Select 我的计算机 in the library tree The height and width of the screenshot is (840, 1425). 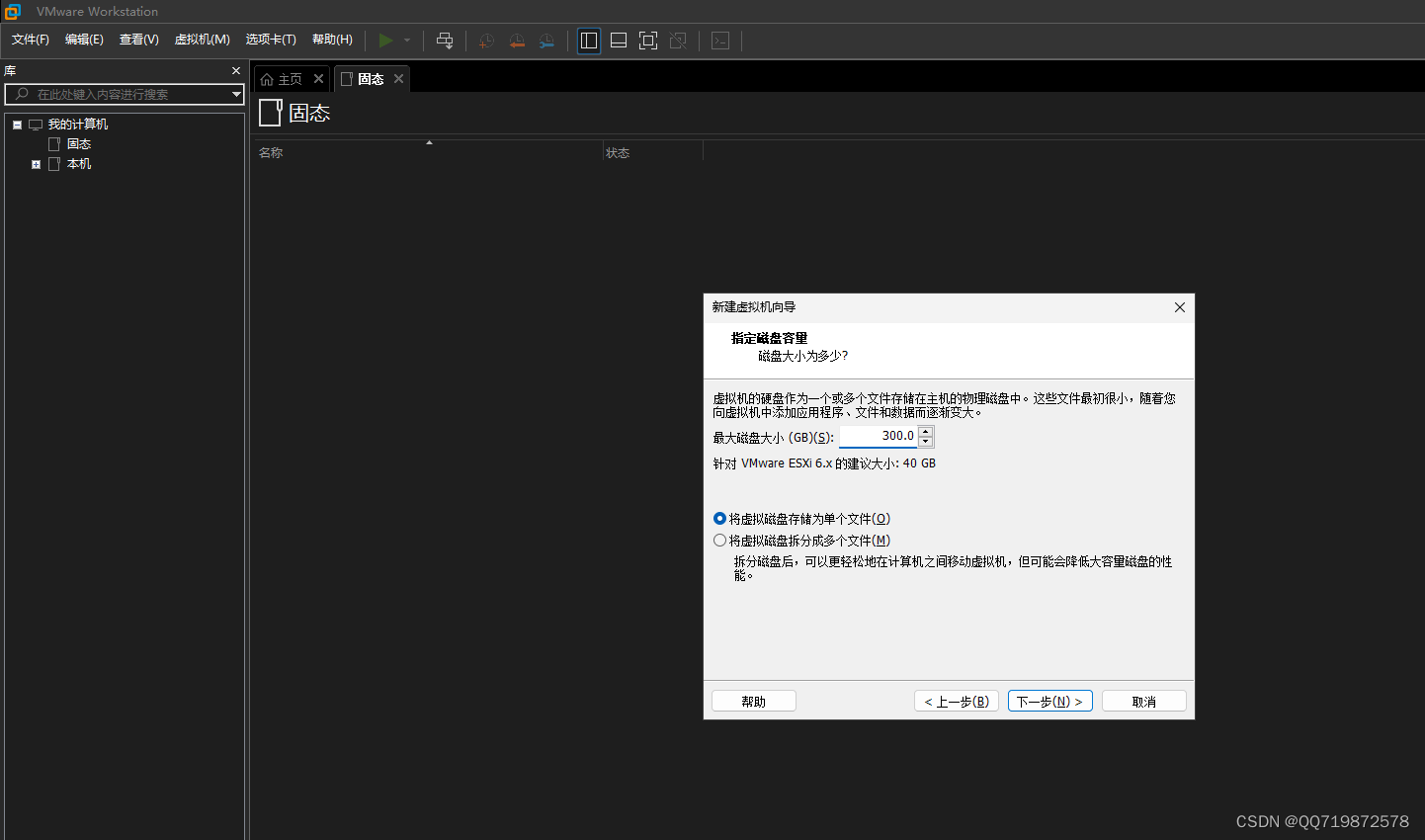(78, 125)
